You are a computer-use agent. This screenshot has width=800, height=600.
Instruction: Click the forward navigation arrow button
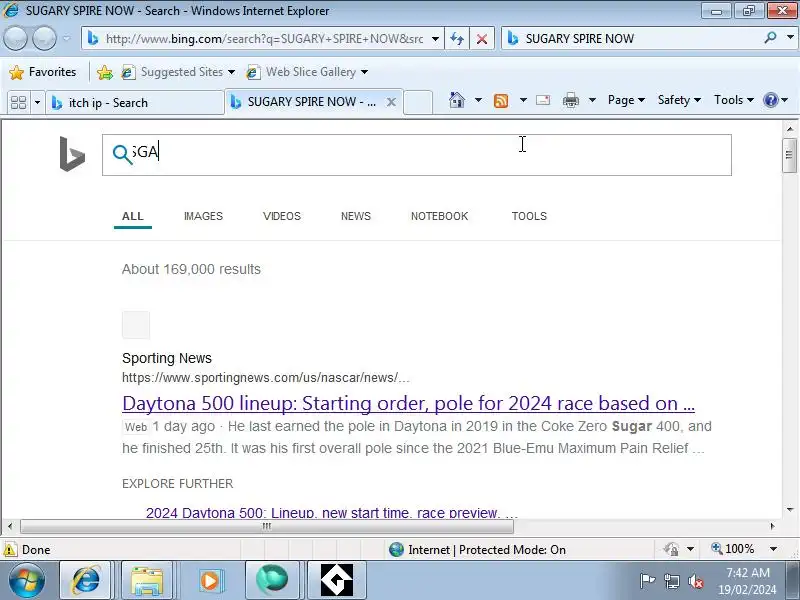(x=44, y=38)
